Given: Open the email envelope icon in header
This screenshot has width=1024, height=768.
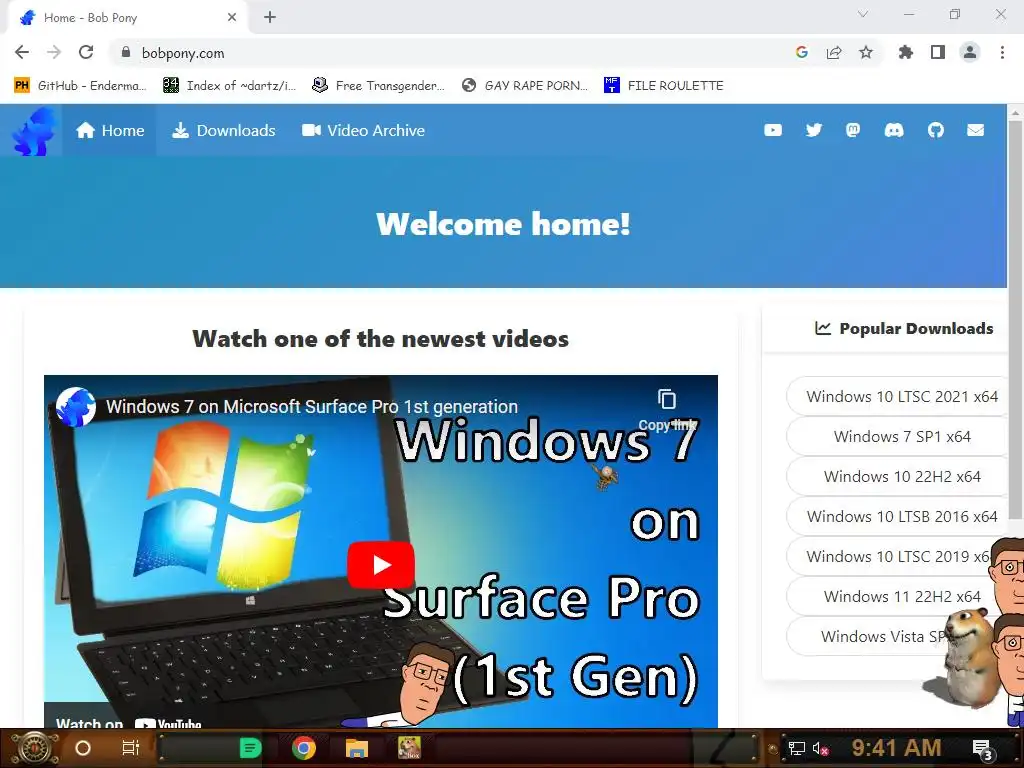Looking at the screenshot, I should (x=976, y=130).
